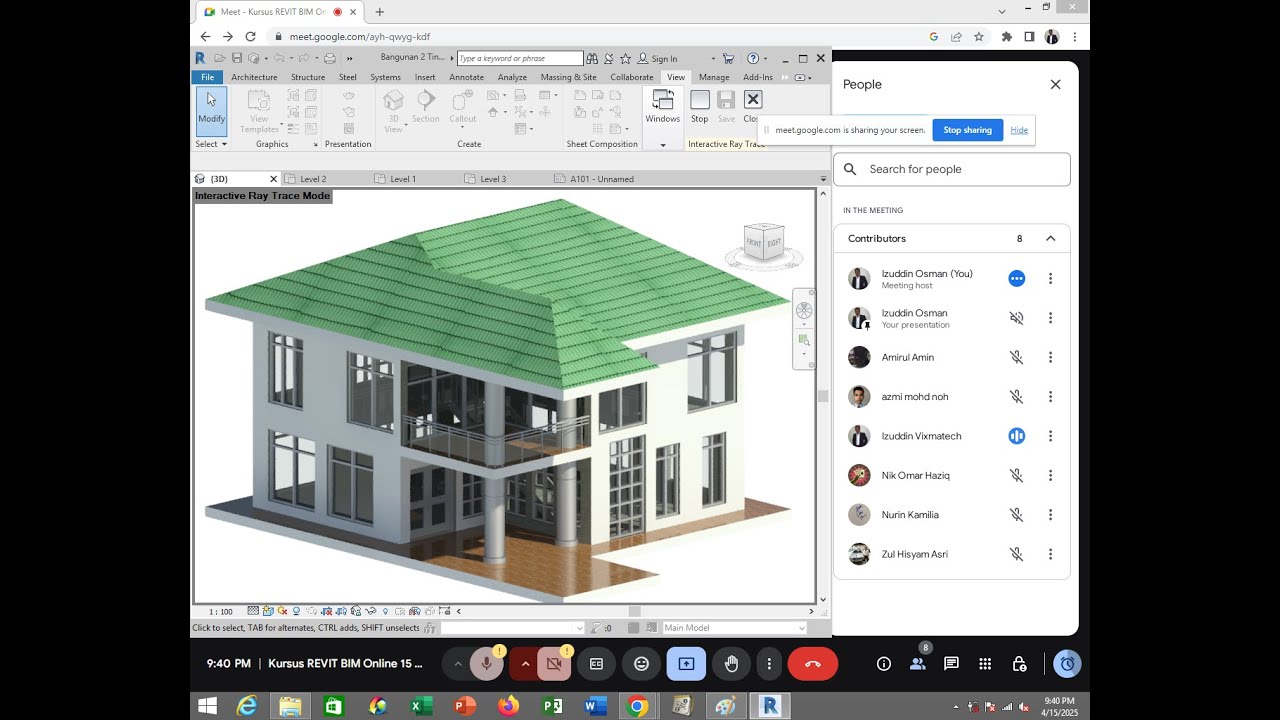Close the People panel
The width and height of the screenshot is (1280, 720).
point(1055,85)
